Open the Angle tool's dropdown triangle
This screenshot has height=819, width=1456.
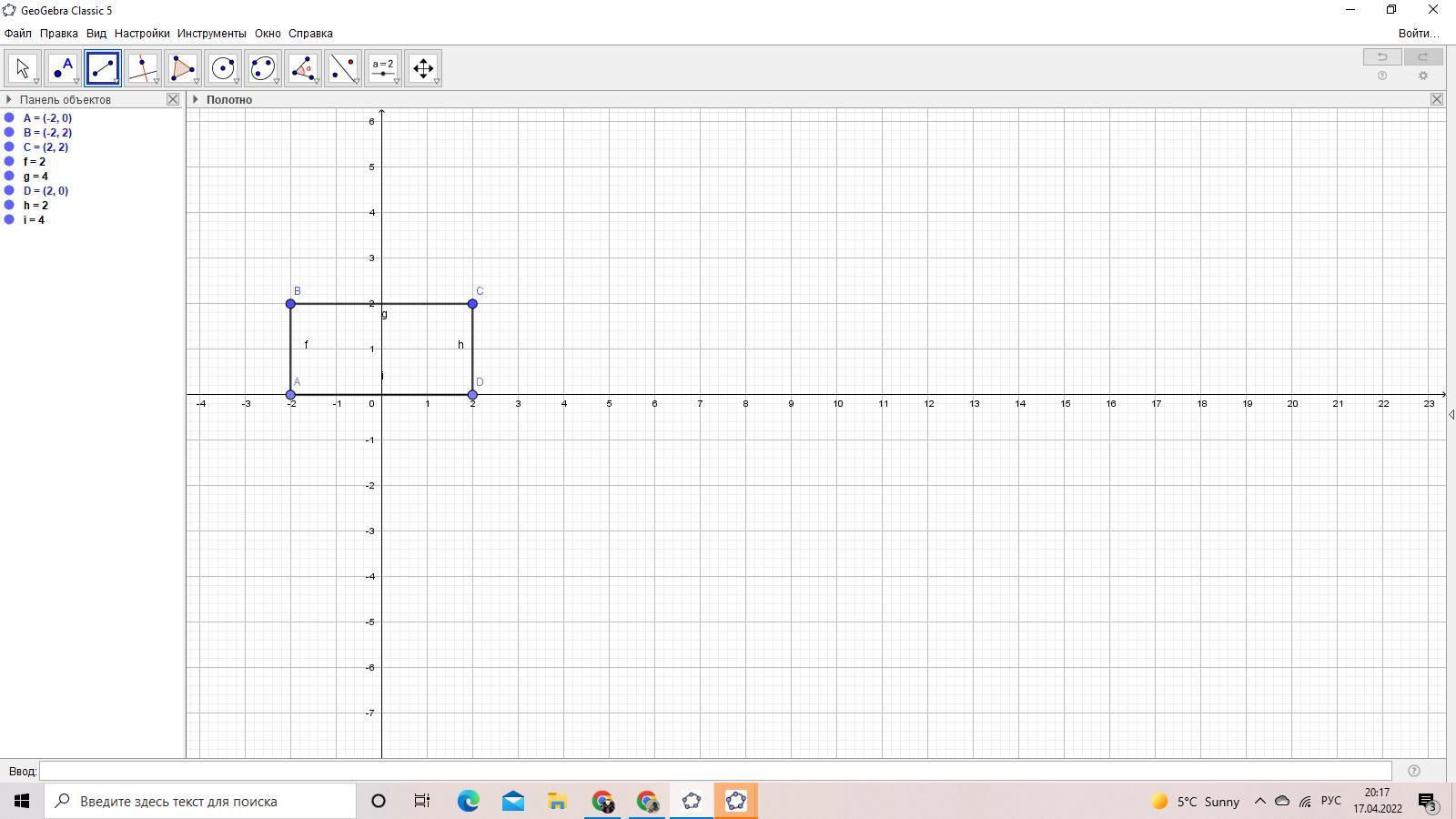317,82
